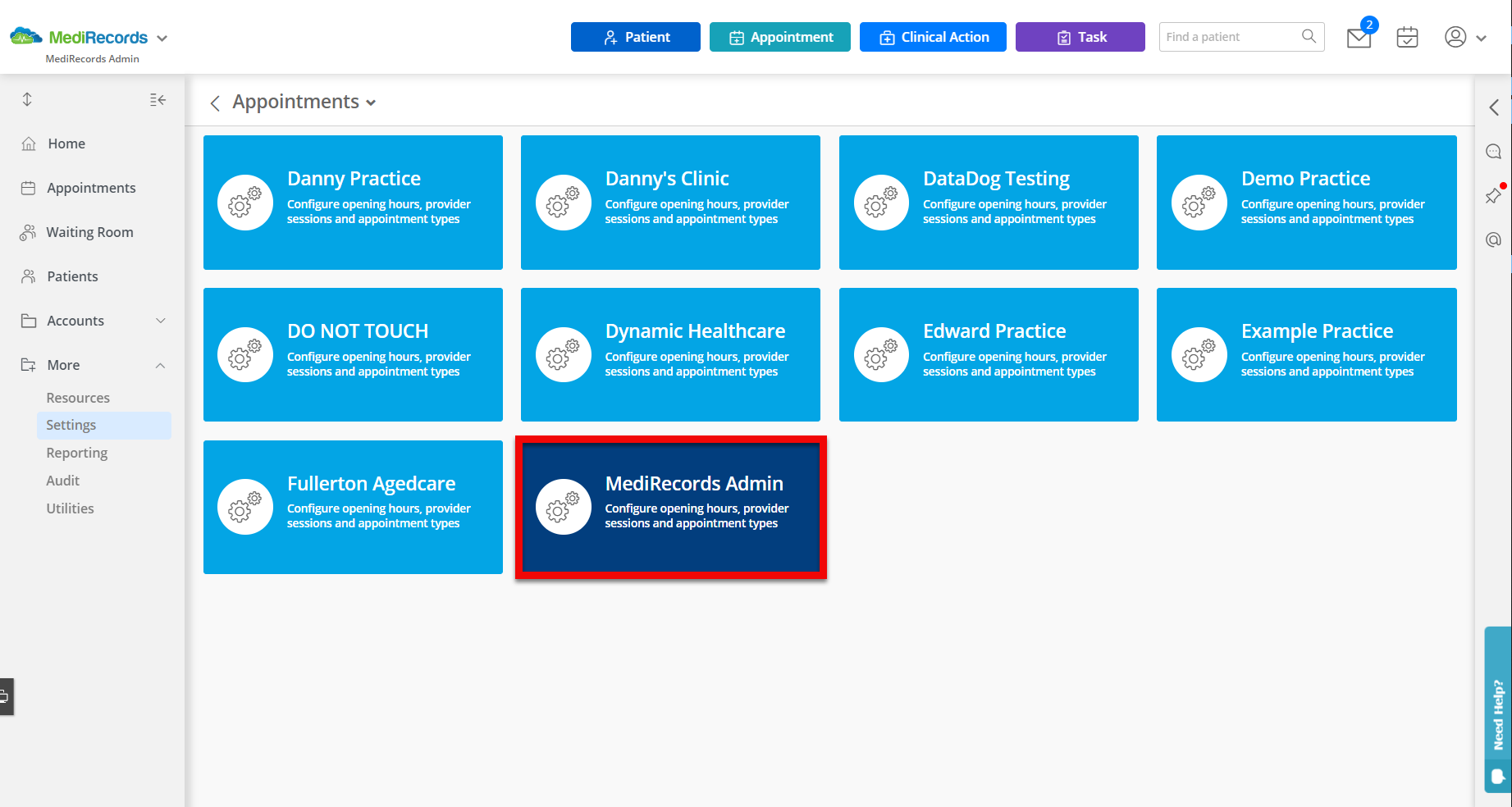This screenshot has height=807, width=1512.
Task: Click the gear icon on Fullerton Agedcare card
Action: click(244, 507)
